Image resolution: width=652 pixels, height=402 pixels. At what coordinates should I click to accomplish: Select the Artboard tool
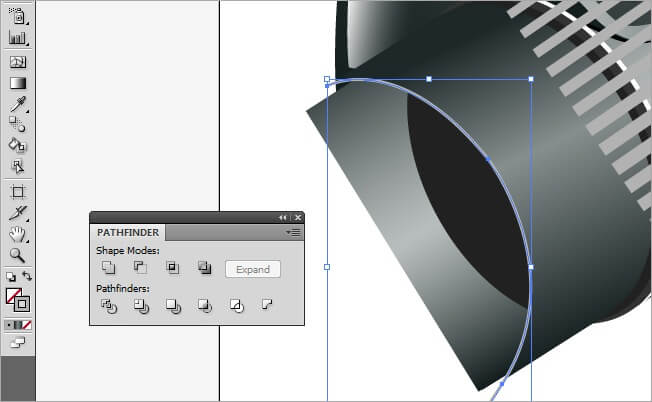click(x=17, y=191)
